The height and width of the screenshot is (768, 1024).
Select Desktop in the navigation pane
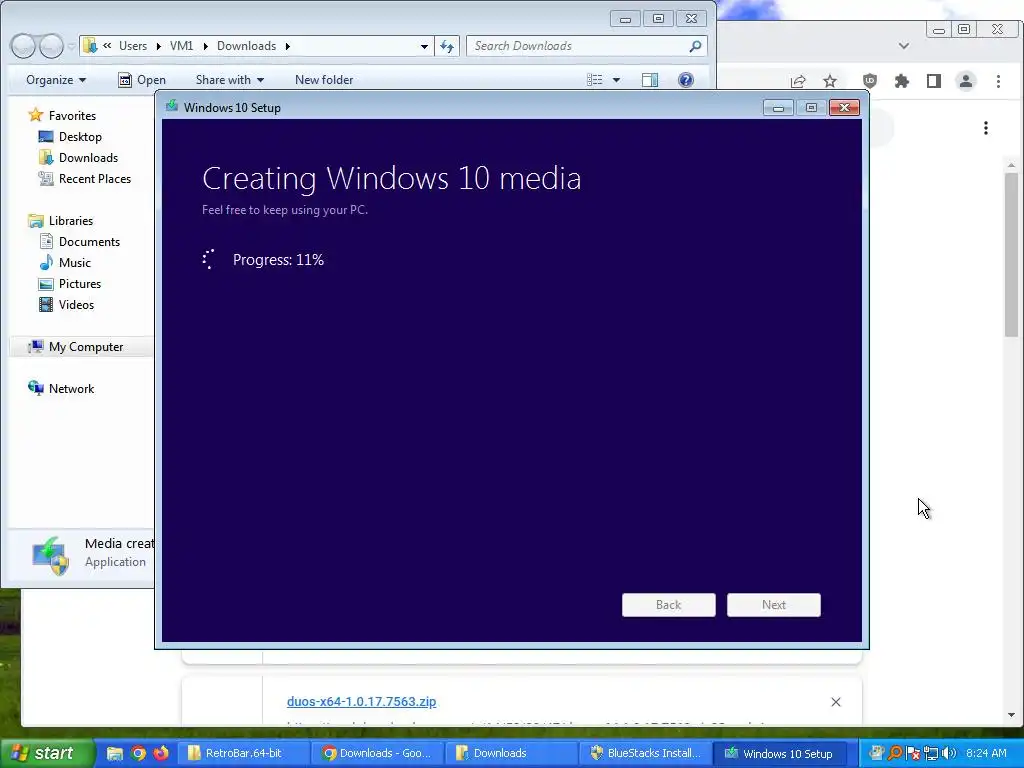(70, 136)
